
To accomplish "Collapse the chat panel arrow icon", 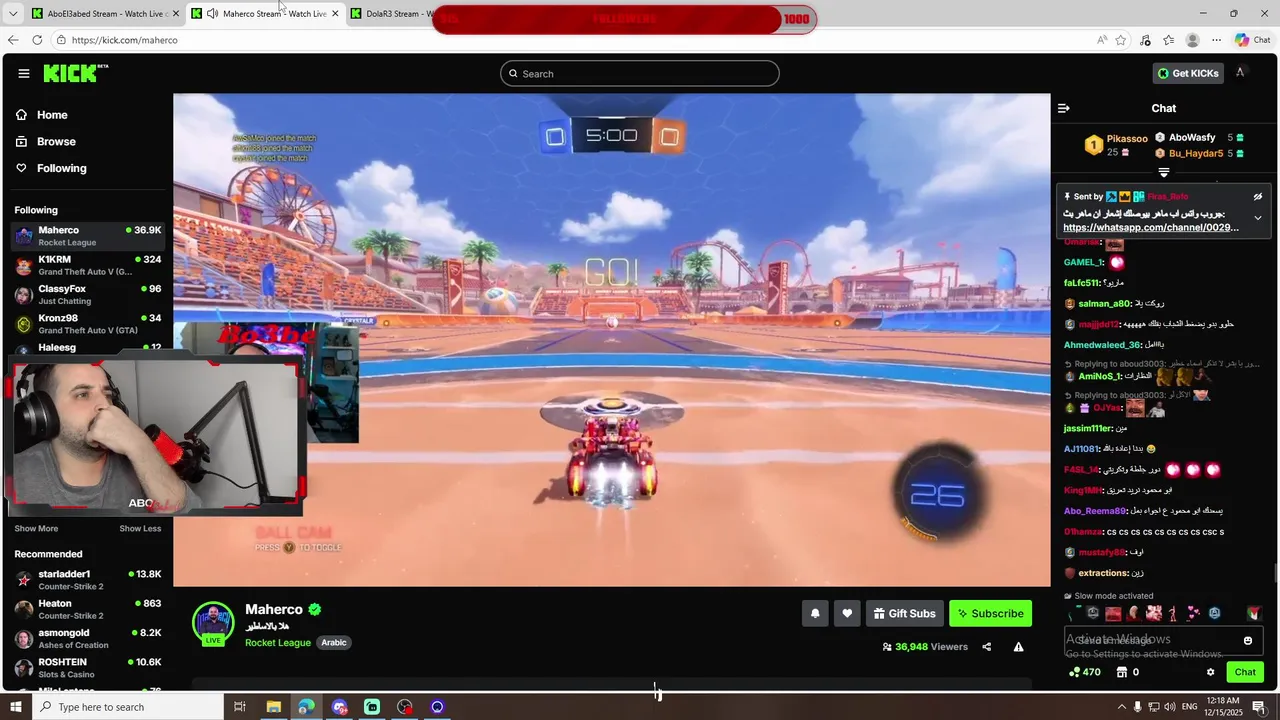I will coord(1064,108).
